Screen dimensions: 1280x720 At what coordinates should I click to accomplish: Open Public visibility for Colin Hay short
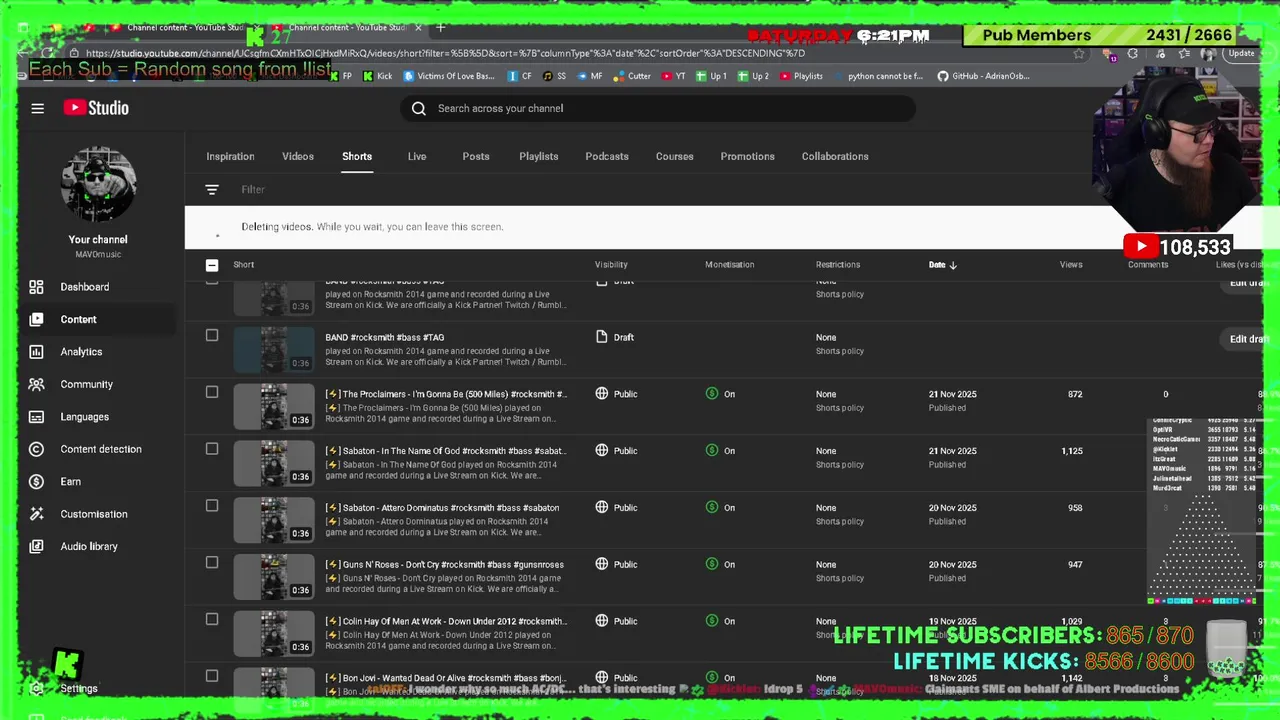616,621
